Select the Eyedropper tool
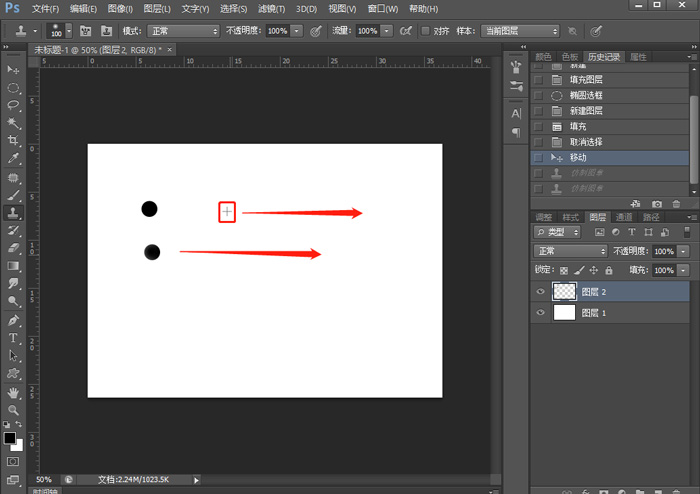 [13, 158]
